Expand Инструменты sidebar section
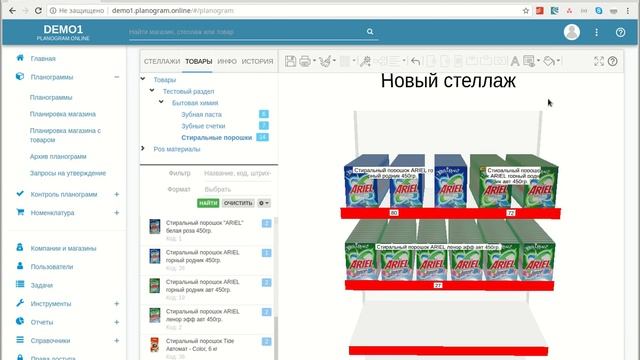 [116, 304]
